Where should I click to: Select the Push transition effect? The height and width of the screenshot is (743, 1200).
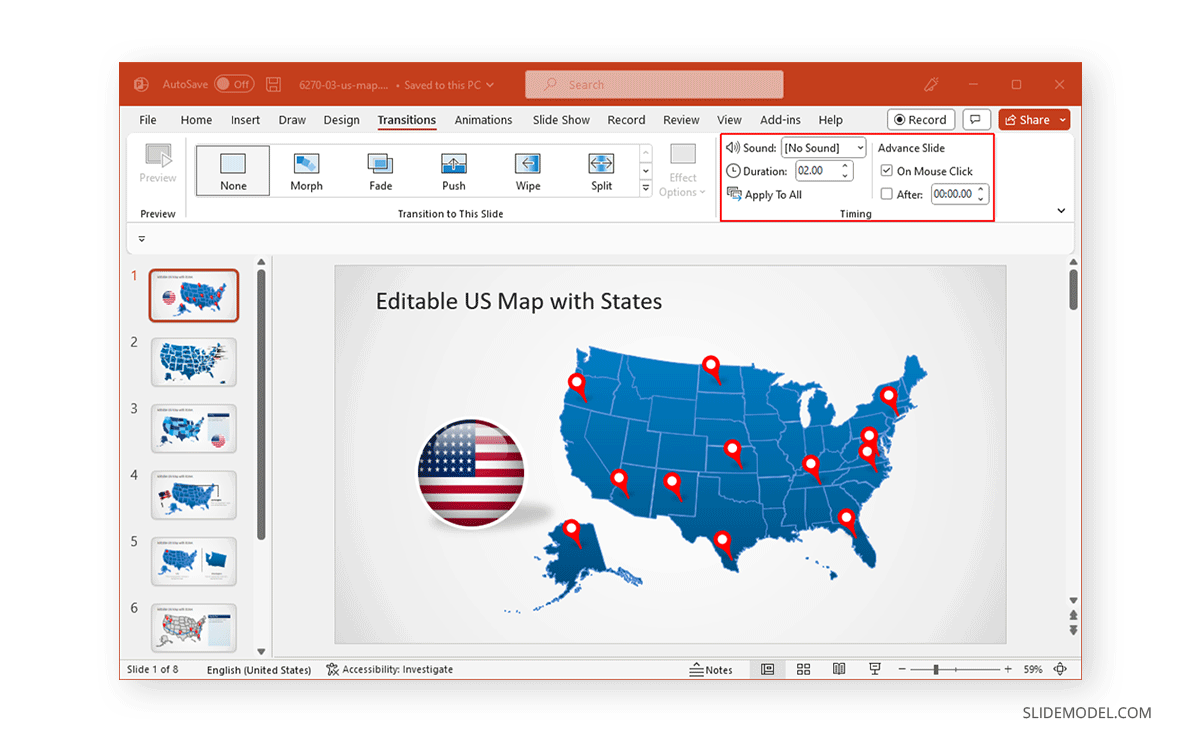tap(453, 170)
